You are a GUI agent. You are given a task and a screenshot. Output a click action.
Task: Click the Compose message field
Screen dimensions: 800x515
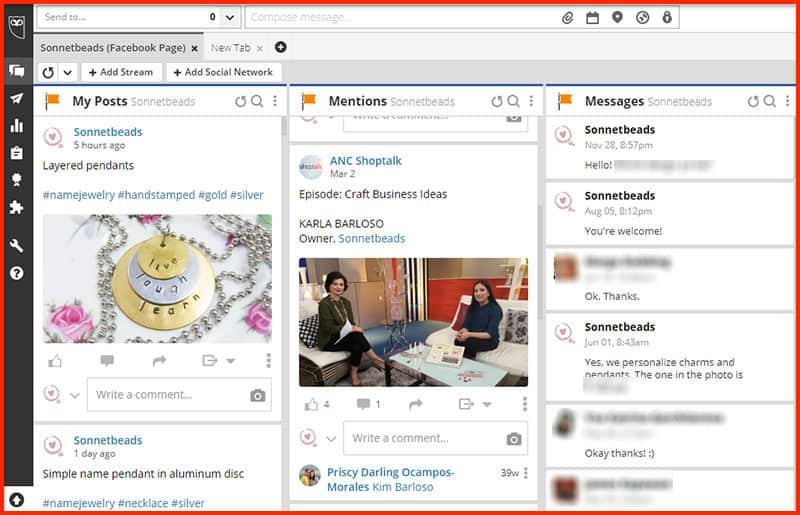click(x=400, y=17)
